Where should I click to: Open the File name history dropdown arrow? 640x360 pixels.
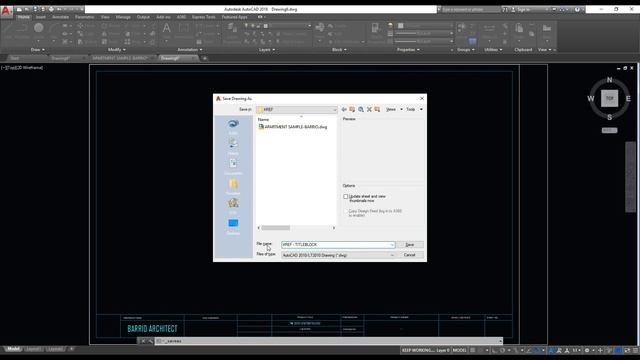[x=392, y=245]
